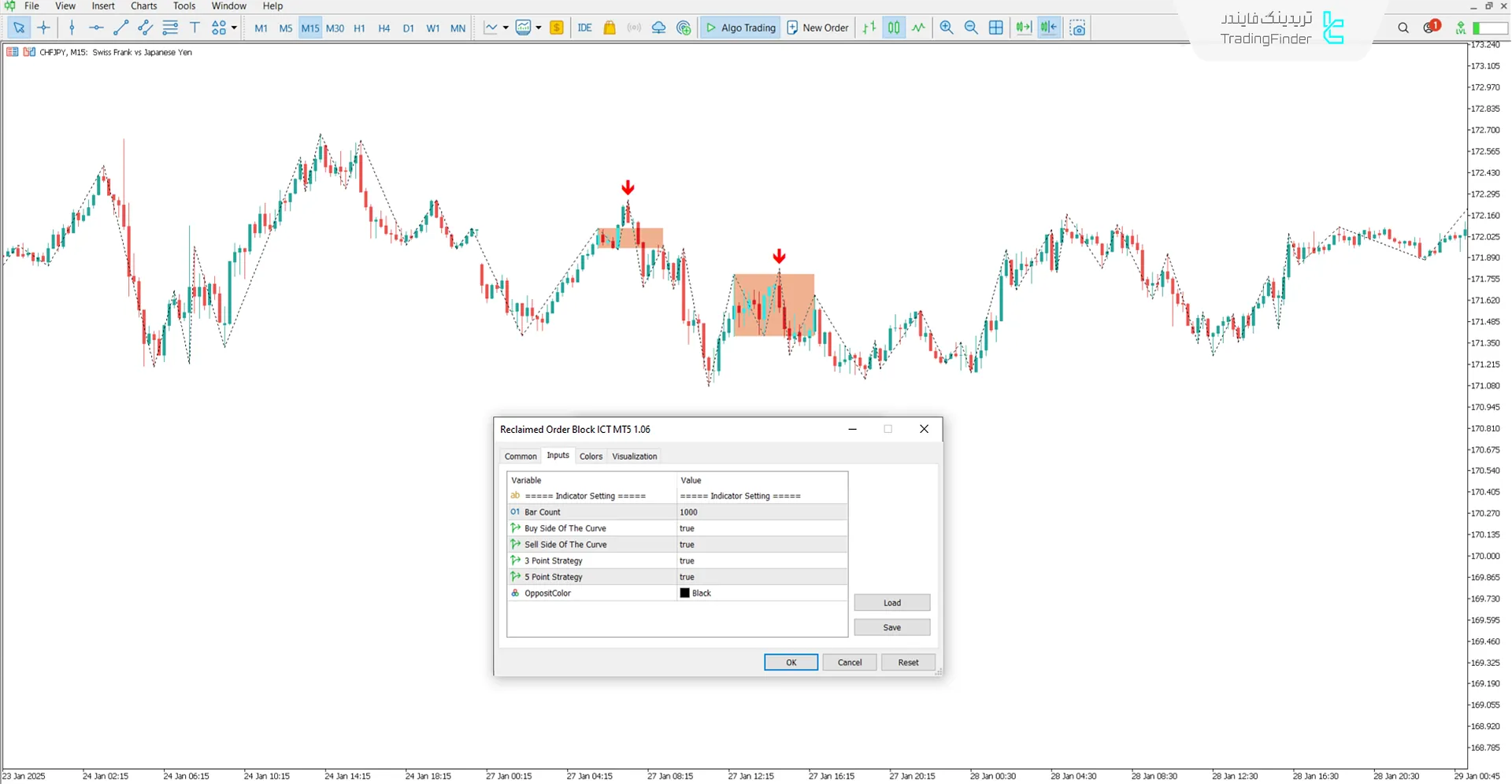Click the Black OppositColor swatch
Screen dimensions: 1512x784
pos(685,594)
